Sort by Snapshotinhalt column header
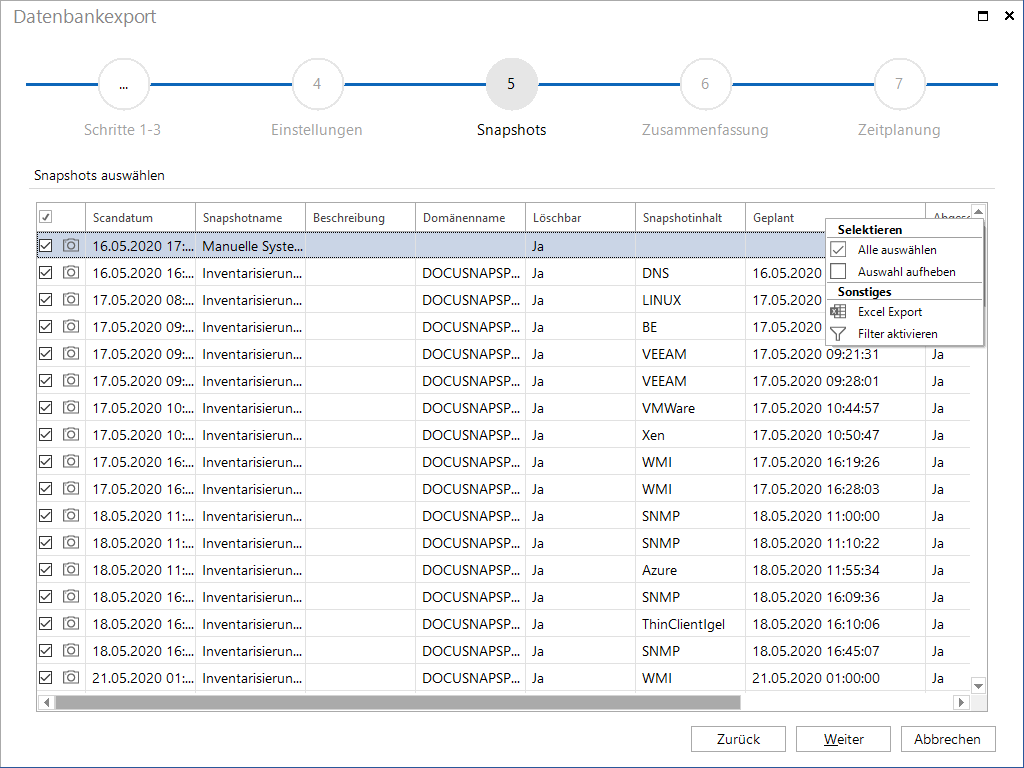This screenshot has height=768, width=1024. (691, 217)
